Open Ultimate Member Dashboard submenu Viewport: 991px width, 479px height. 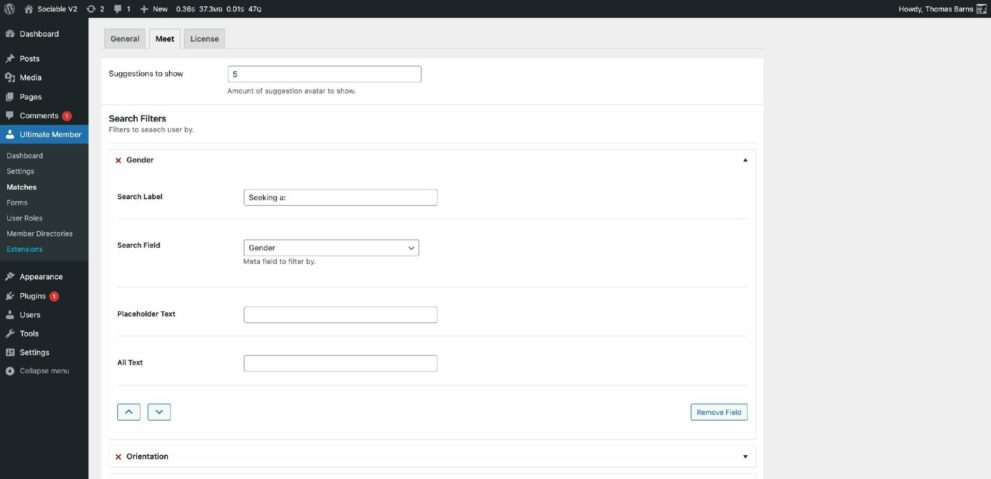(x=25, y=155)
